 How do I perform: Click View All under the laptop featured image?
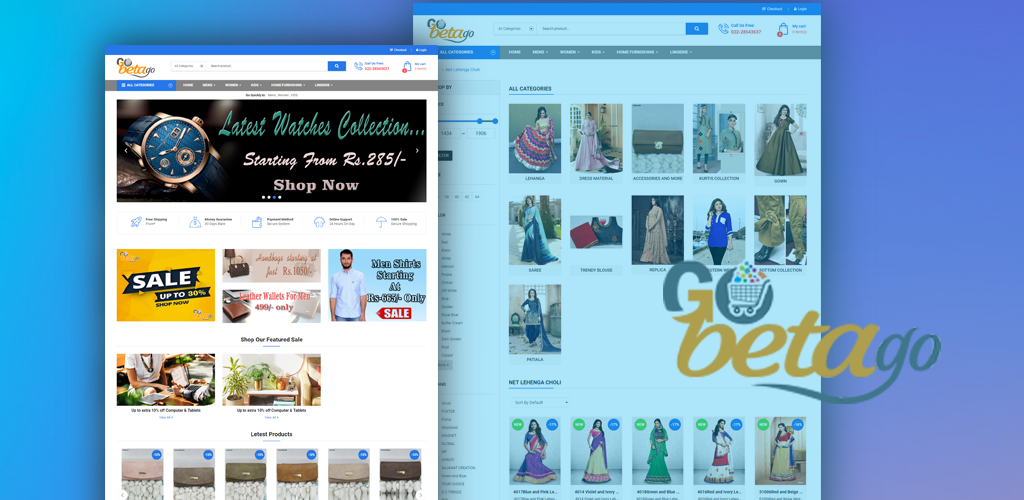(x=166, y=417)
